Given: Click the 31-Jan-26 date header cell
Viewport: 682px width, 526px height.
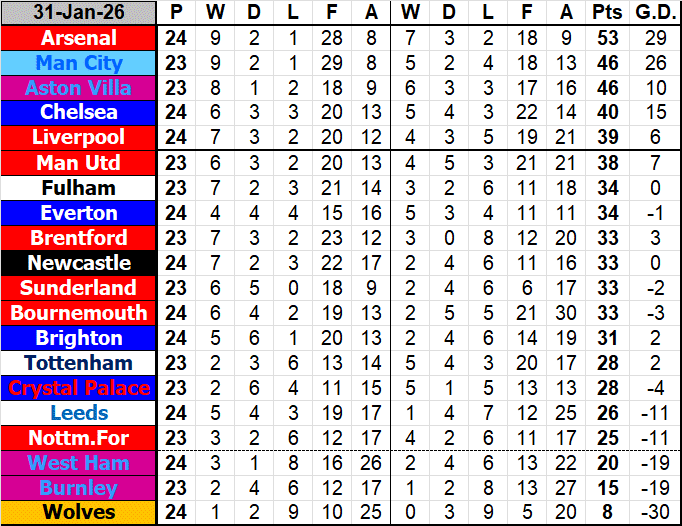Looking at the screenshot, I should 79,13.
